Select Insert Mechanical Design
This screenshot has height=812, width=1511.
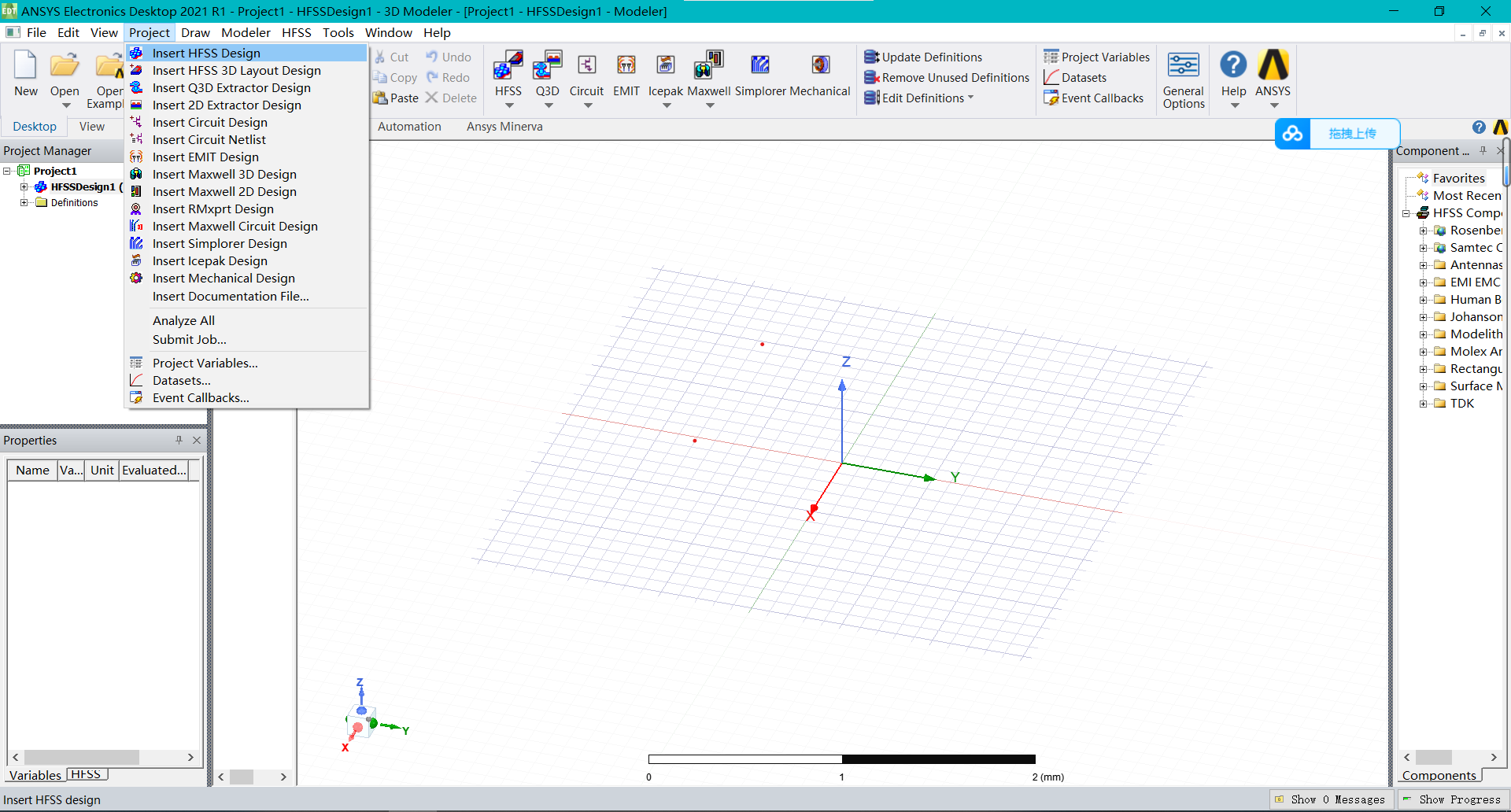[x=247, y=278]
